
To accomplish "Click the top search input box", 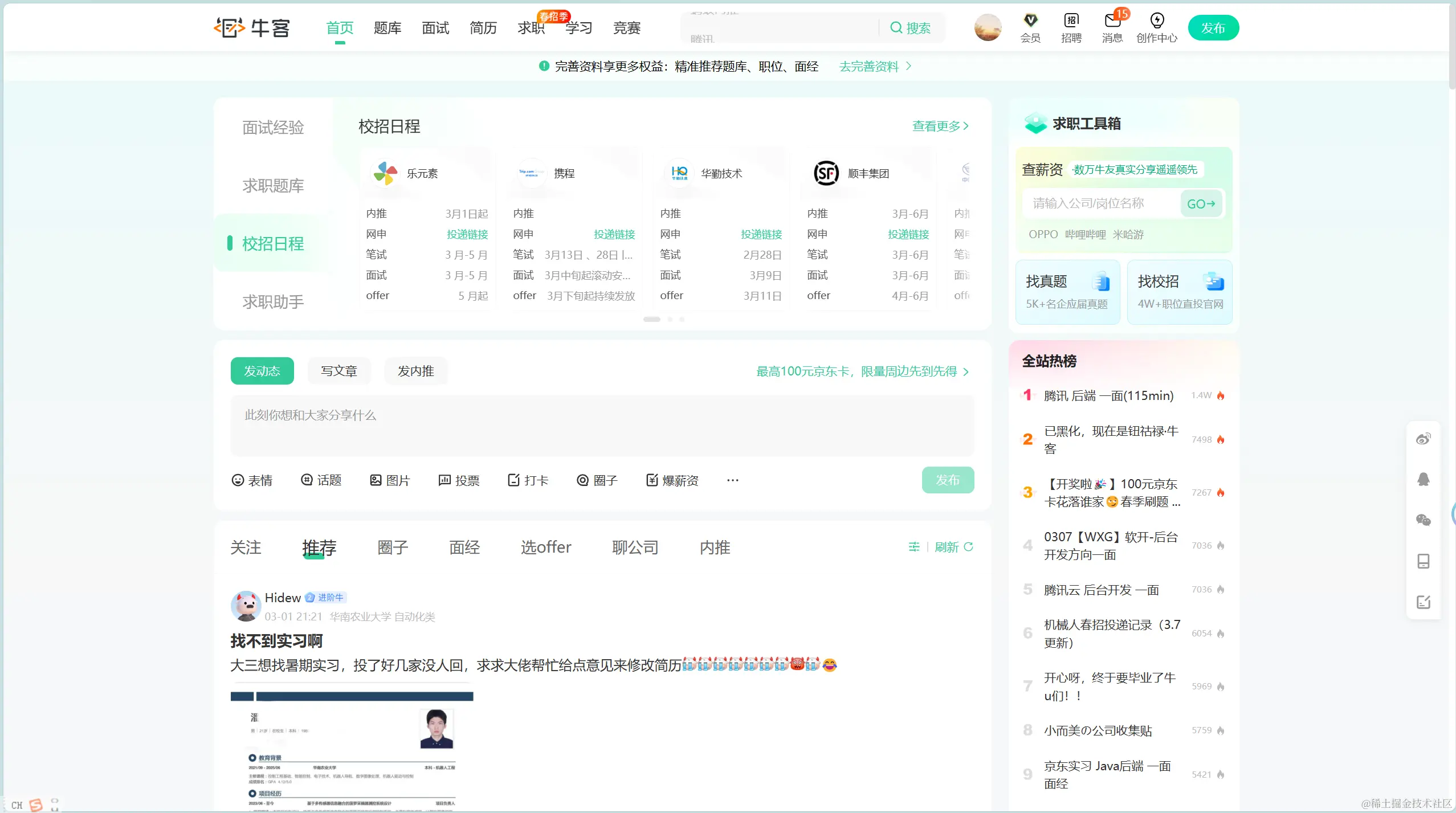I will tap(781, 27).
